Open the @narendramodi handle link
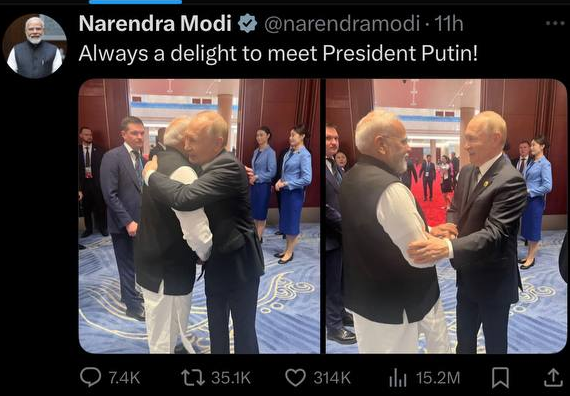This screenshot has width=570, height=396. [x=342, y=24]
